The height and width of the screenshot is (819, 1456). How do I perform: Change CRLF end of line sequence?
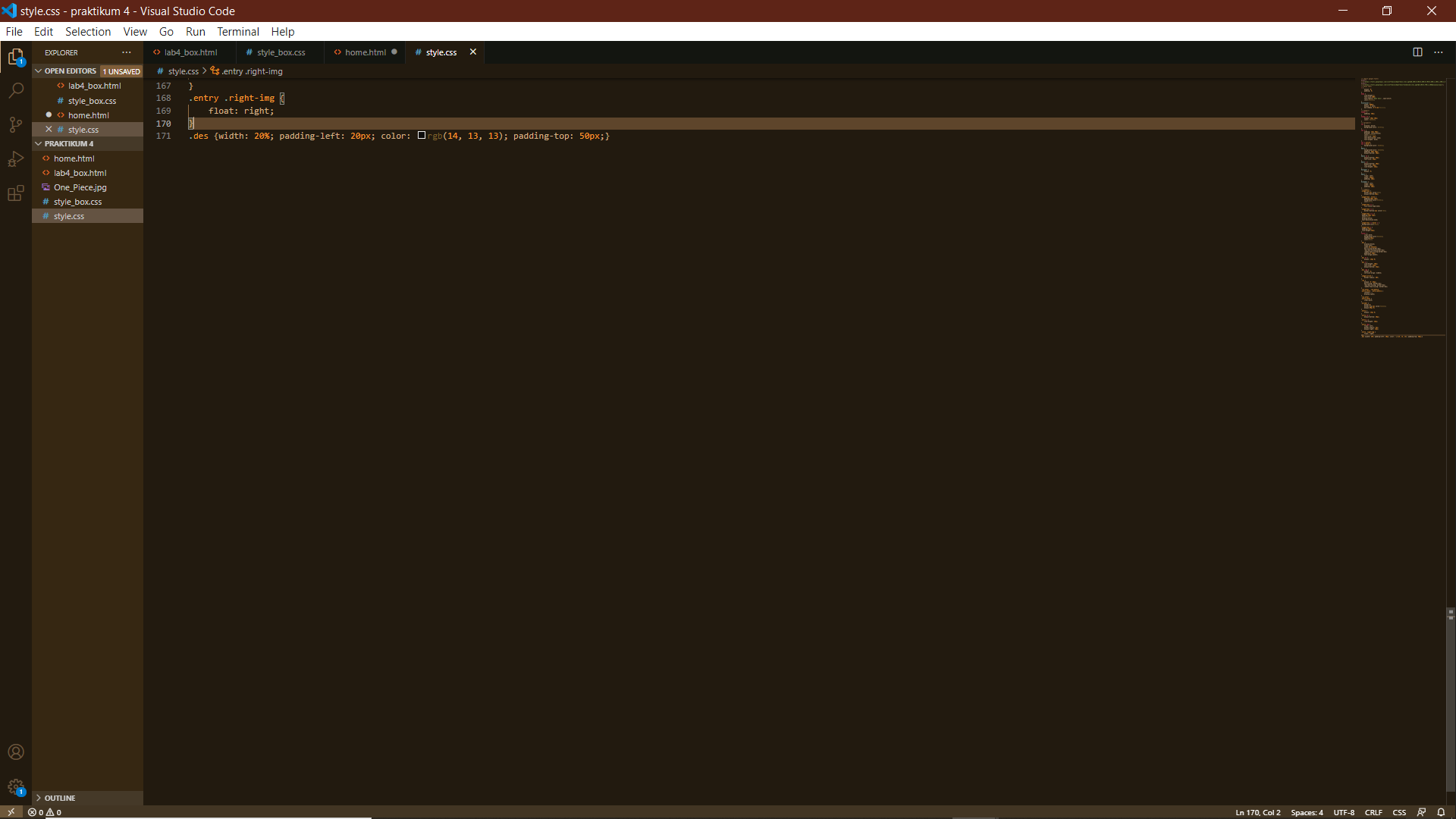(x=1373, y=812)
